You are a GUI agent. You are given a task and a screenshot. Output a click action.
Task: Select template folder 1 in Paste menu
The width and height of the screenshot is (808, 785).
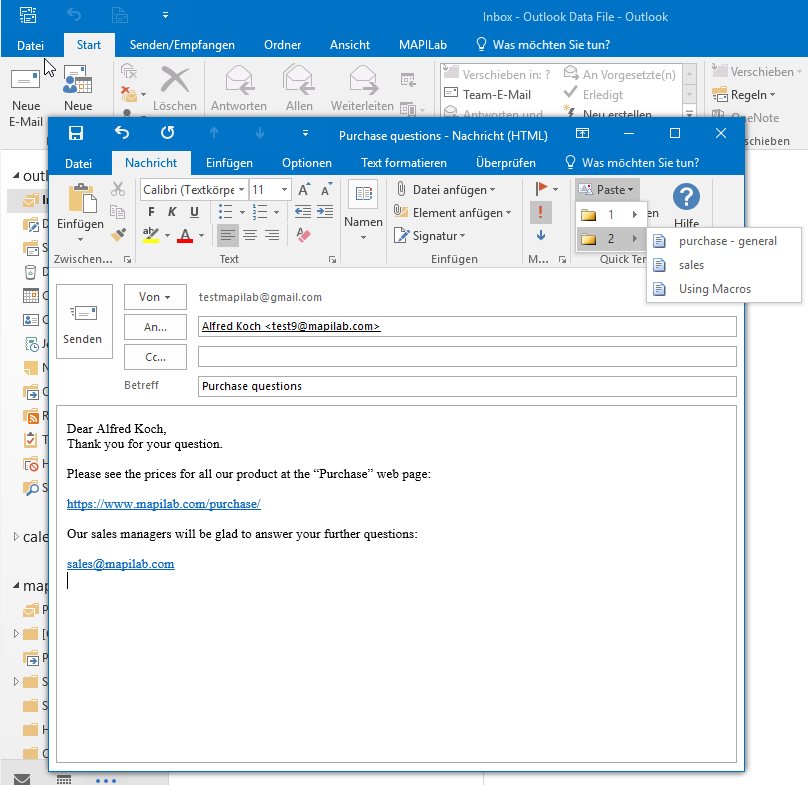(x=611, y=214)
